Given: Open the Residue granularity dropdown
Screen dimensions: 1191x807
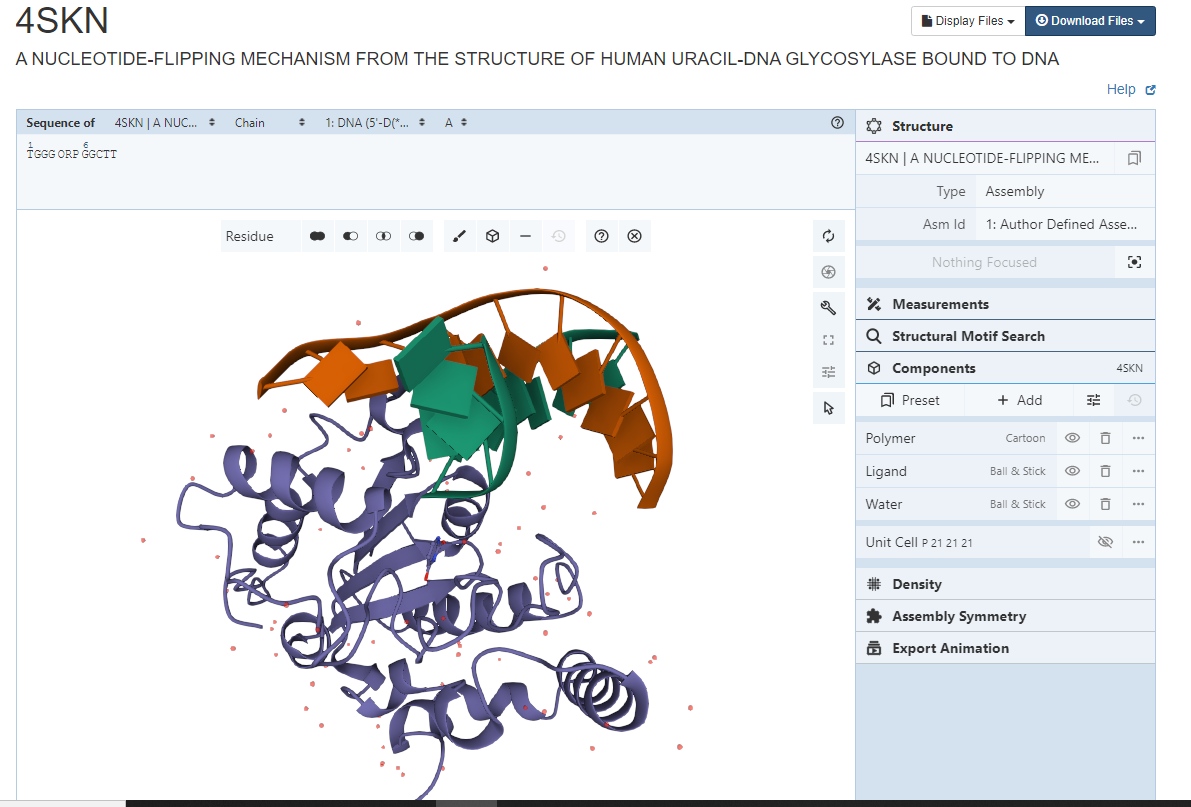Looking at the screenshot, I should pyautogui.click(x=260, y=236).
